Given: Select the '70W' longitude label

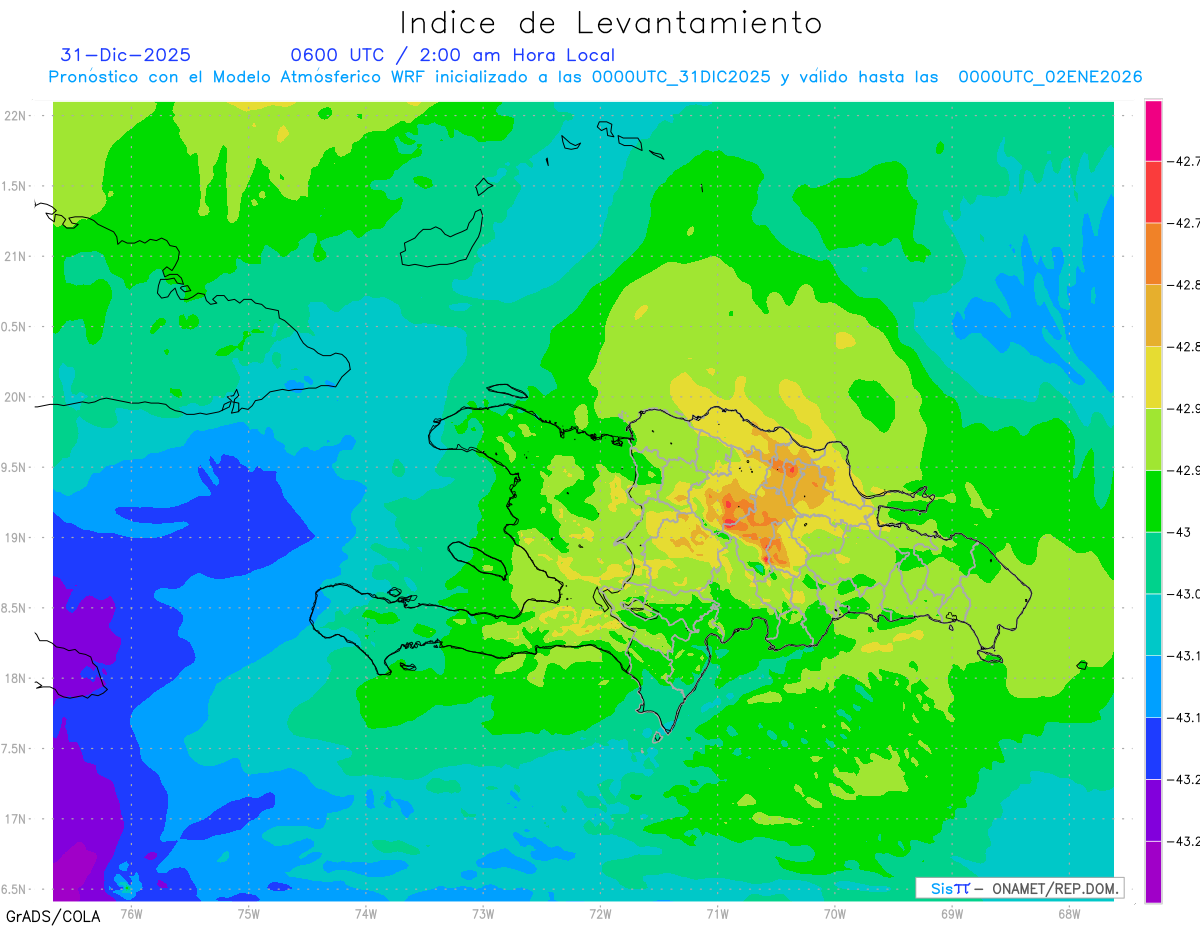Looking at the screenshot, I should click(x=835, y=913).
